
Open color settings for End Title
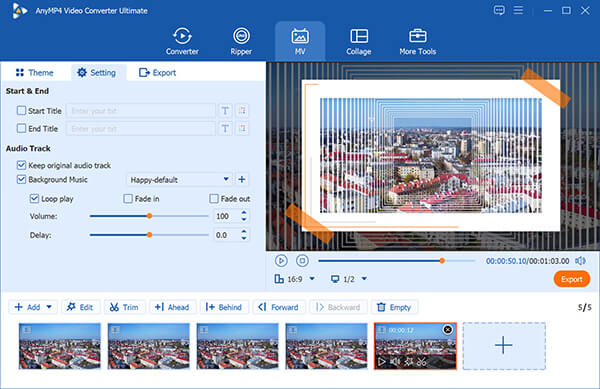tap(242, 129)
